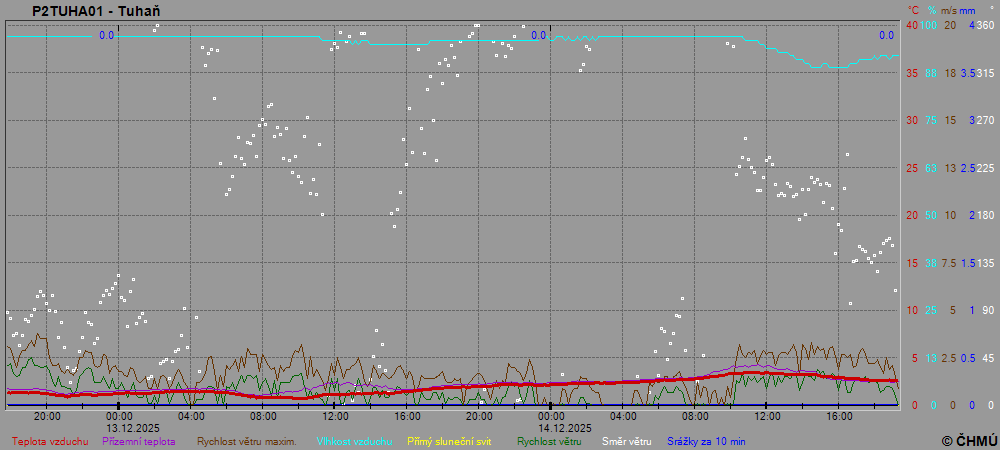Screen dimensions: 1000x450
Task: Click the Rychlost větru maxim. legend entry
Action: click(x=247, y=440)
